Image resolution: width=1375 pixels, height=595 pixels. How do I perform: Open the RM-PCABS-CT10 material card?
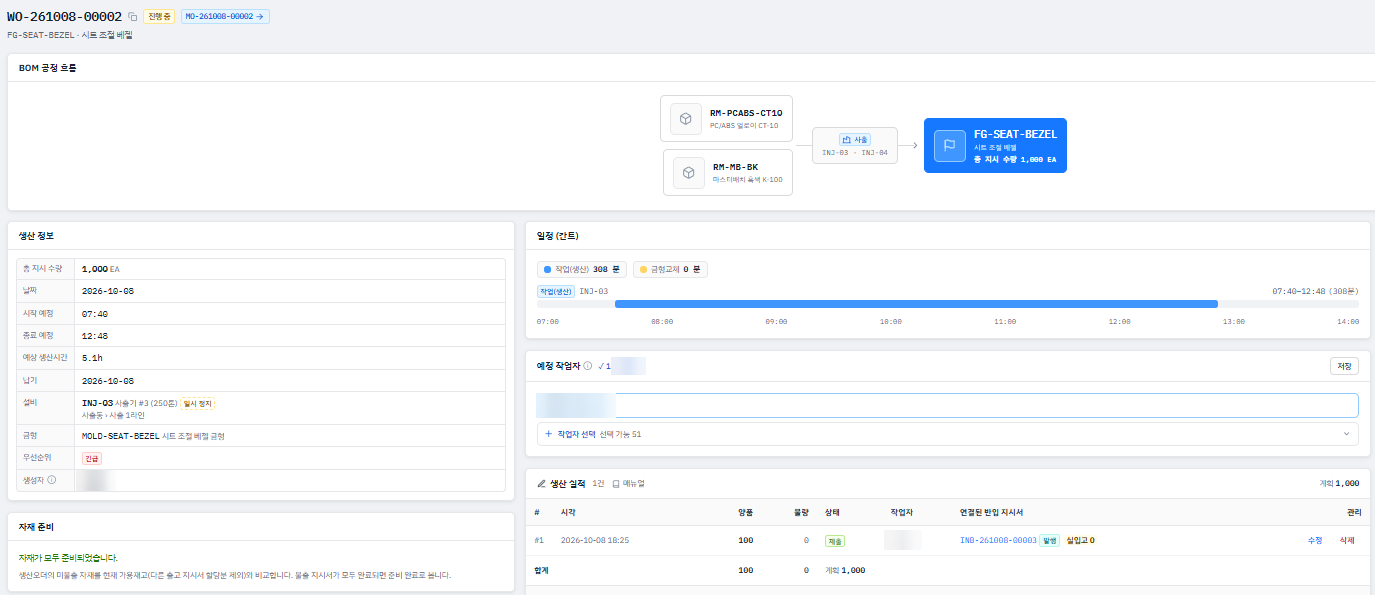click(x=726, y=119)
